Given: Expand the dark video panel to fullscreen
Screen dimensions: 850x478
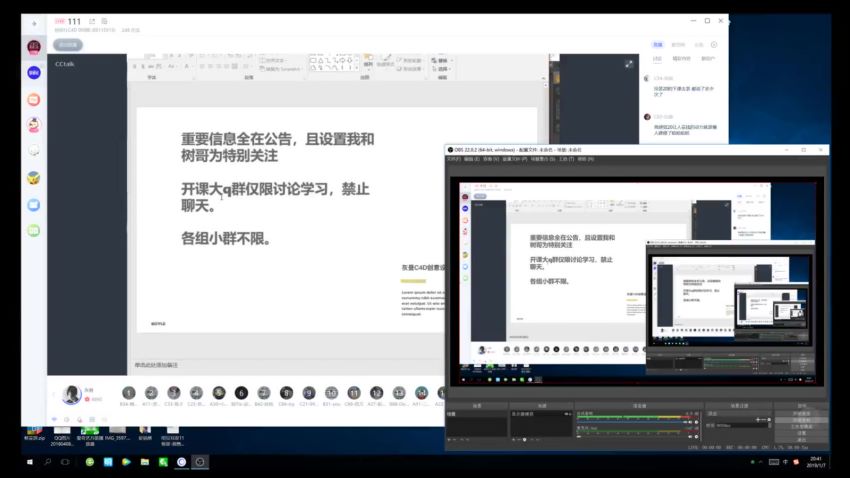Looking at the screenshot, I should click(629, 64).
